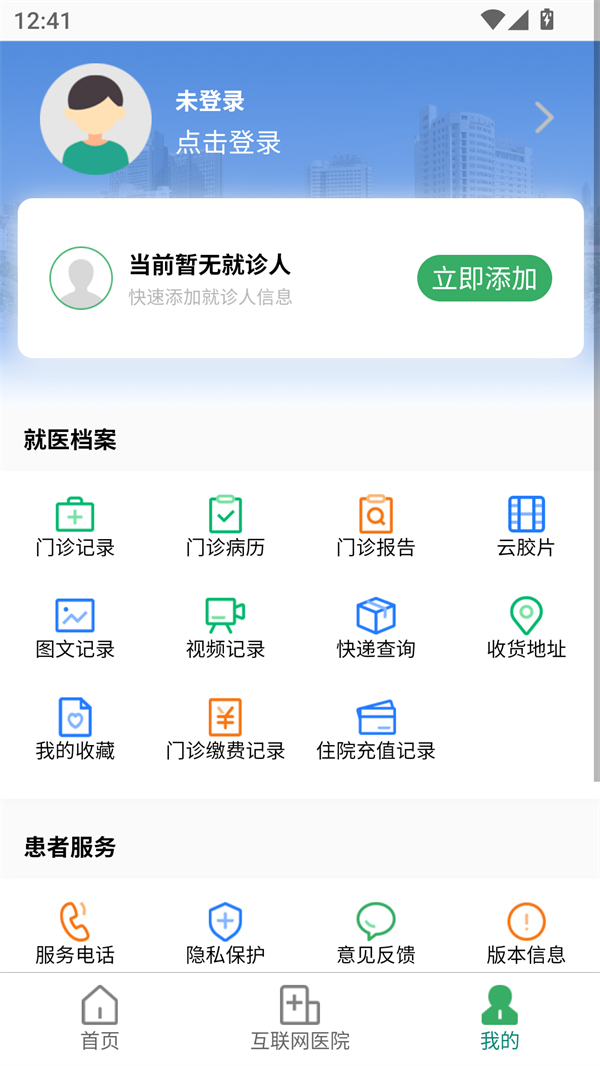Tap the grey patient placeholder avatar
The image size is (600, 1066).
coord(81,278)
